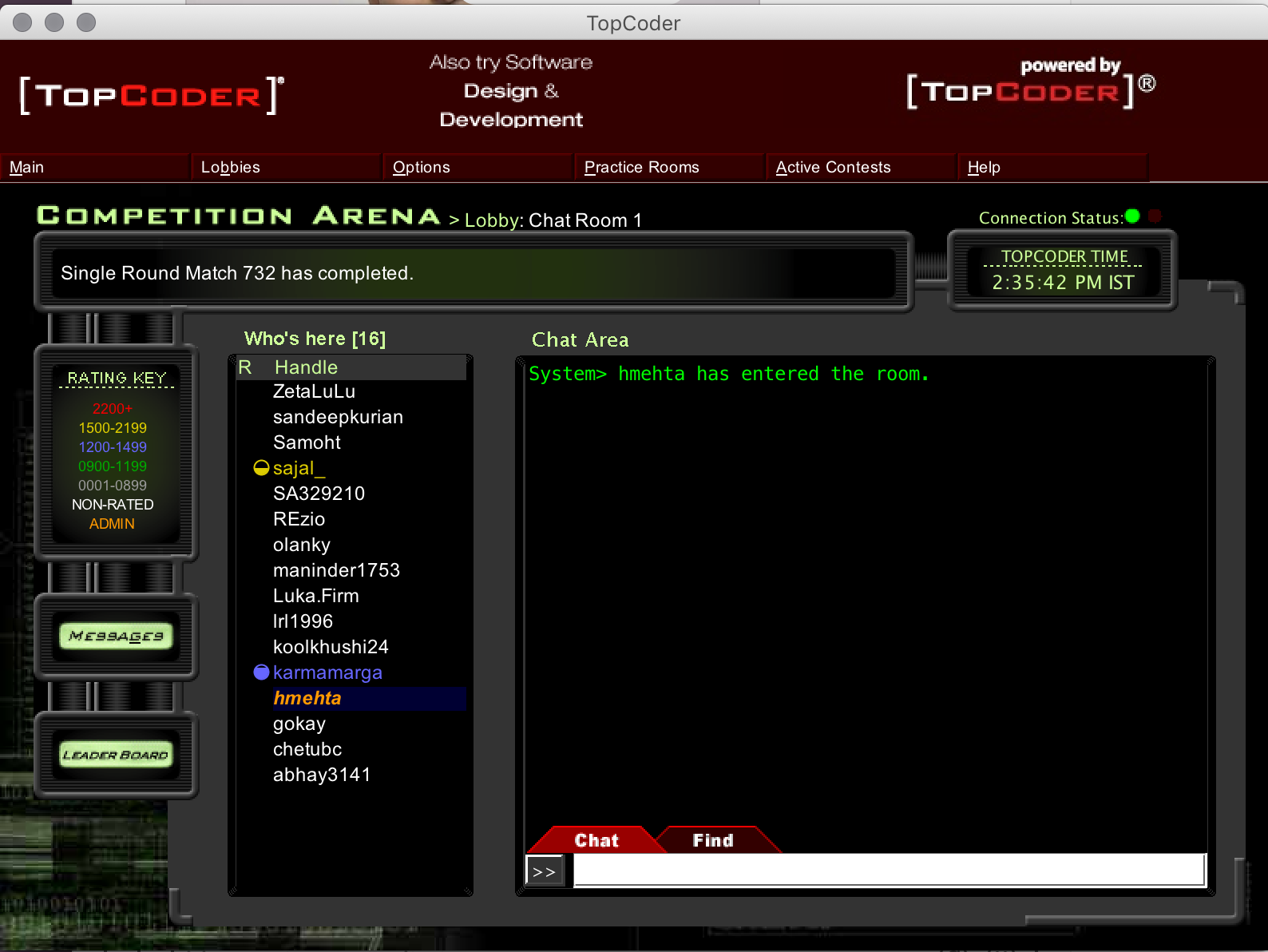Switch to the Find tab

pyautogui.click(x=713, y=840)
